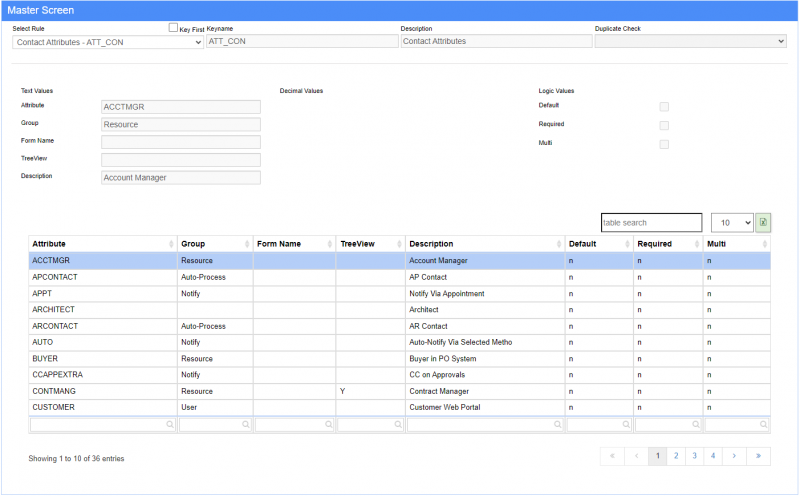This screenshot has width=800, height=496.
Task: Expand the page size dropdown showing 10
Action: (732, 223)
